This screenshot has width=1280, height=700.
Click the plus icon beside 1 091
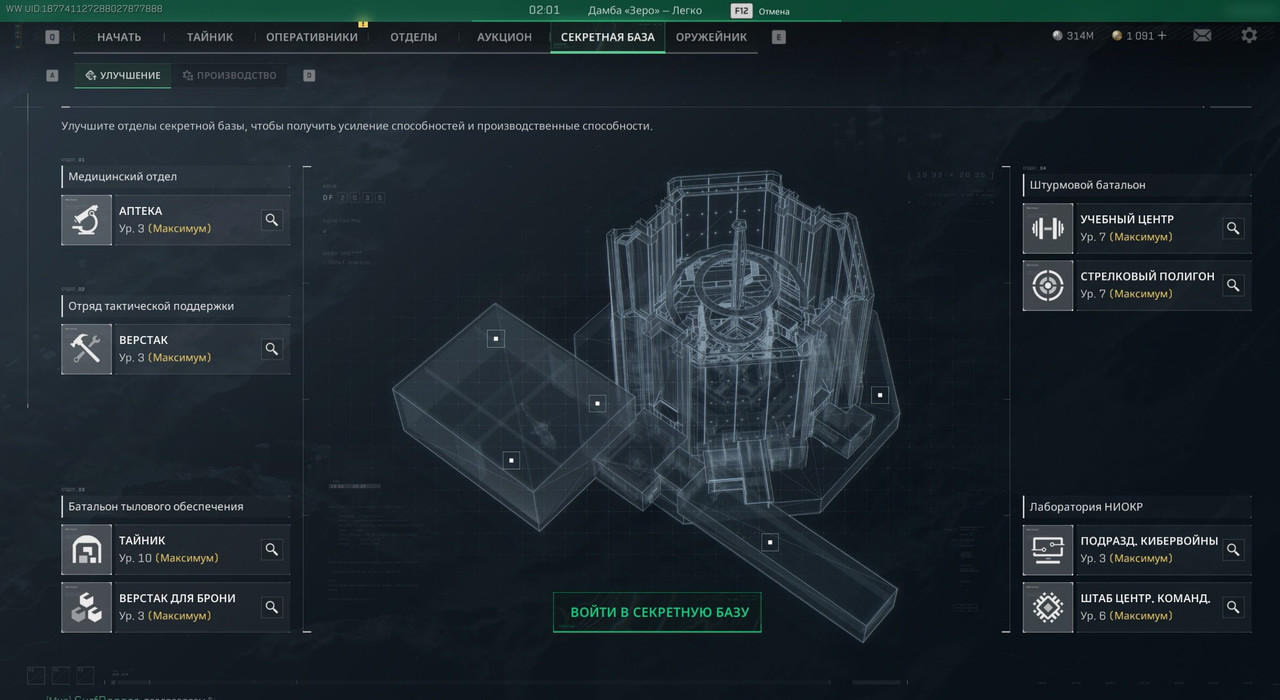click(1162, 36)
